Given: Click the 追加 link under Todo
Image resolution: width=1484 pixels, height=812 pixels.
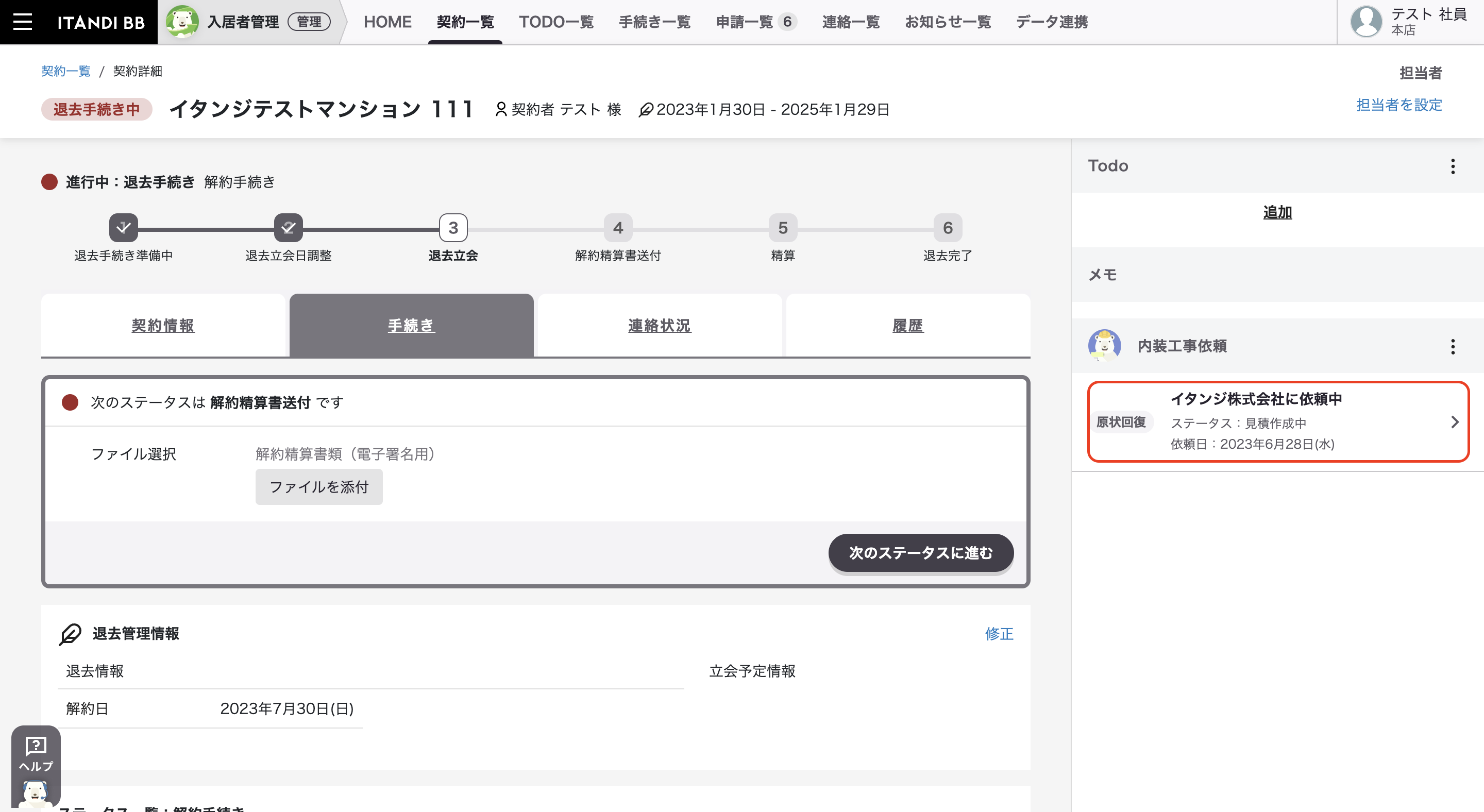Looking at the screenshot, I should (1277, 212).
